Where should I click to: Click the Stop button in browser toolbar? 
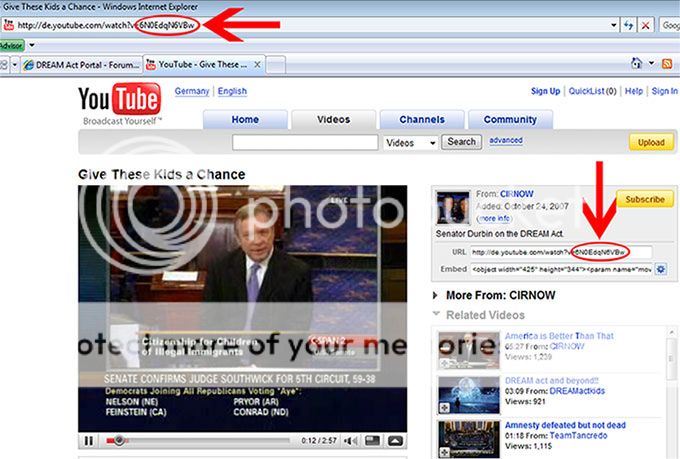pos(645,25)
